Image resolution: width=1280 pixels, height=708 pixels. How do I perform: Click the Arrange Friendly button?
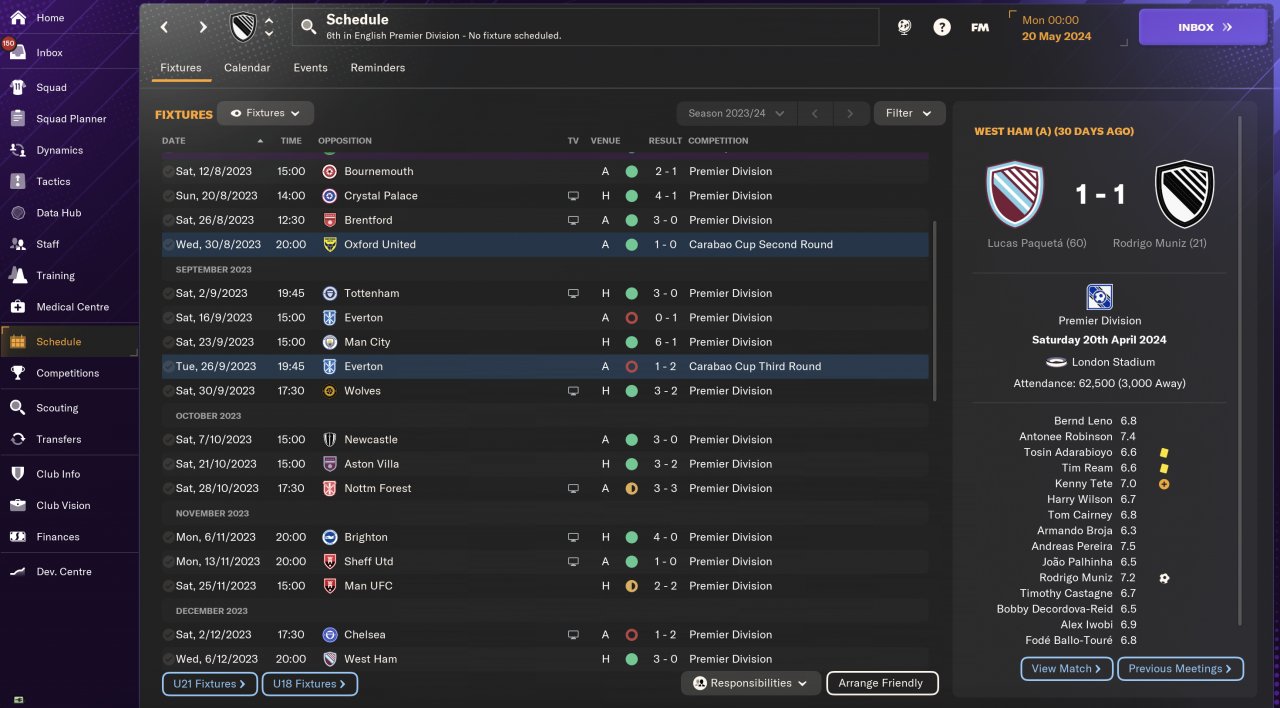coord(881,684)
